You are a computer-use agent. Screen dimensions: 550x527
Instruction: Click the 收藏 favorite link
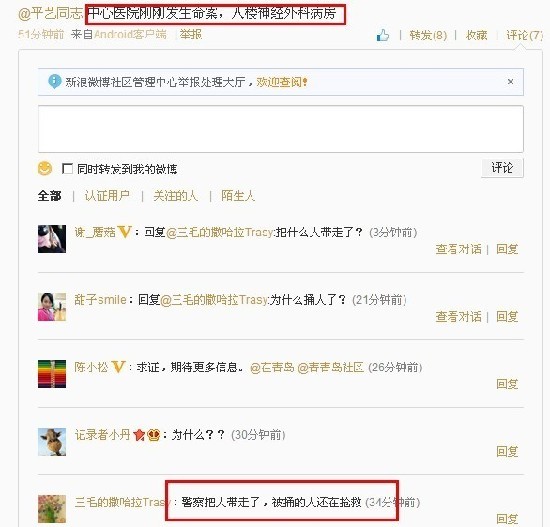click(x=476, y=35)
